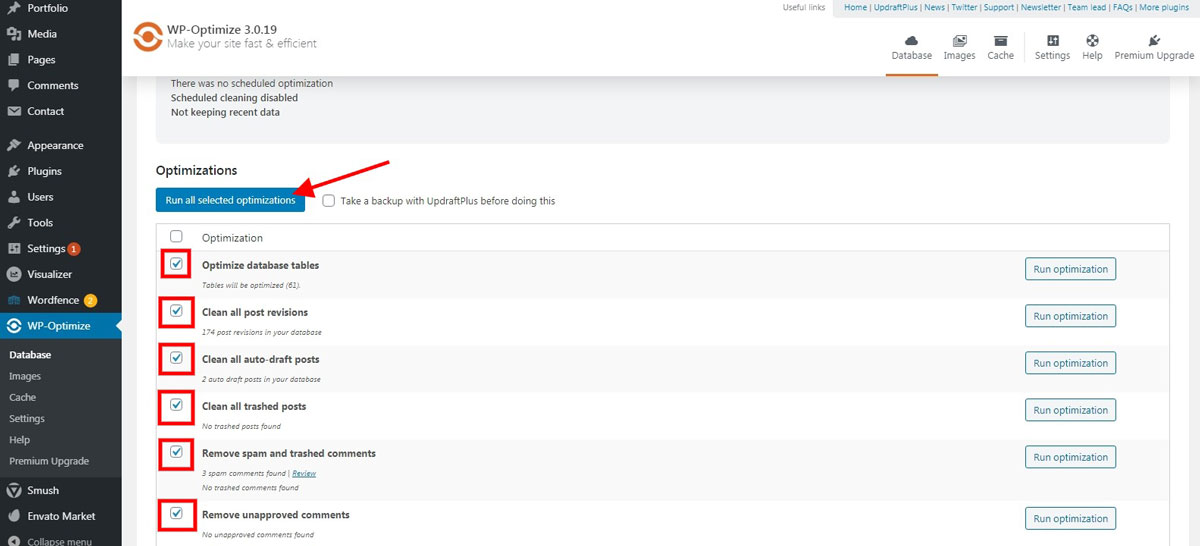The height and width of the screenshot is (546, 1200).
Task: Uncheck Clean all trashed posts checkbox
Action: 176,405
